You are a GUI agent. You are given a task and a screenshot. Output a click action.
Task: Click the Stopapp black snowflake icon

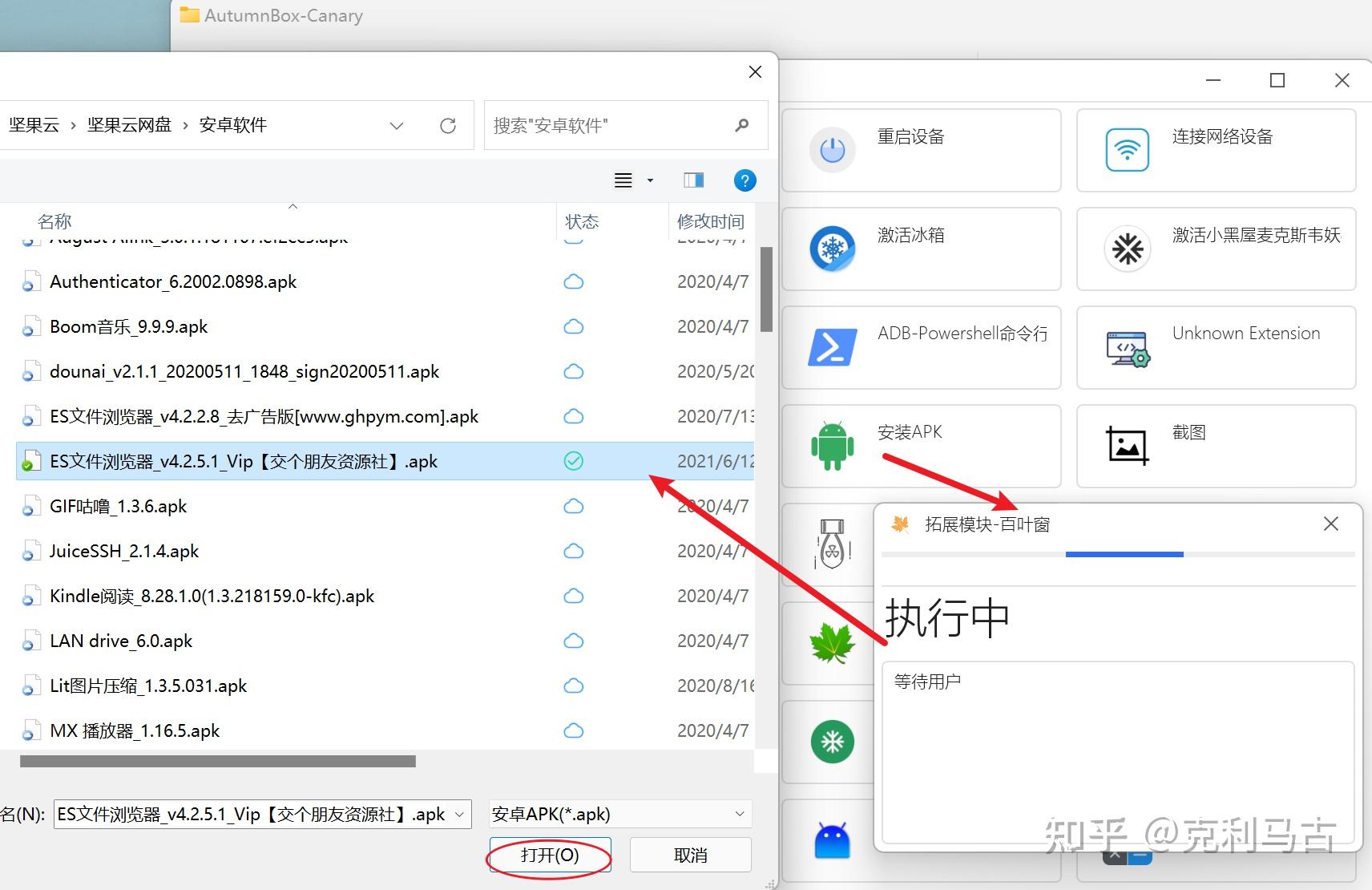click(1127, 249)
